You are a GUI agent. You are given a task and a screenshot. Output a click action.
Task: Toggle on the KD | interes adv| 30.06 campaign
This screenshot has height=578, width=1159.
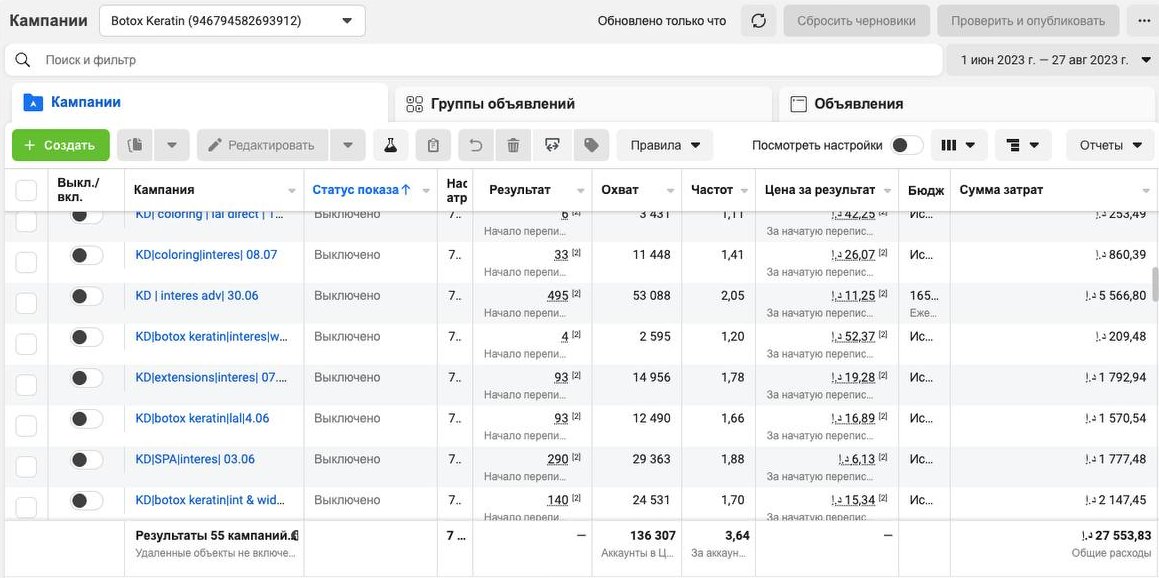[86, 296]
